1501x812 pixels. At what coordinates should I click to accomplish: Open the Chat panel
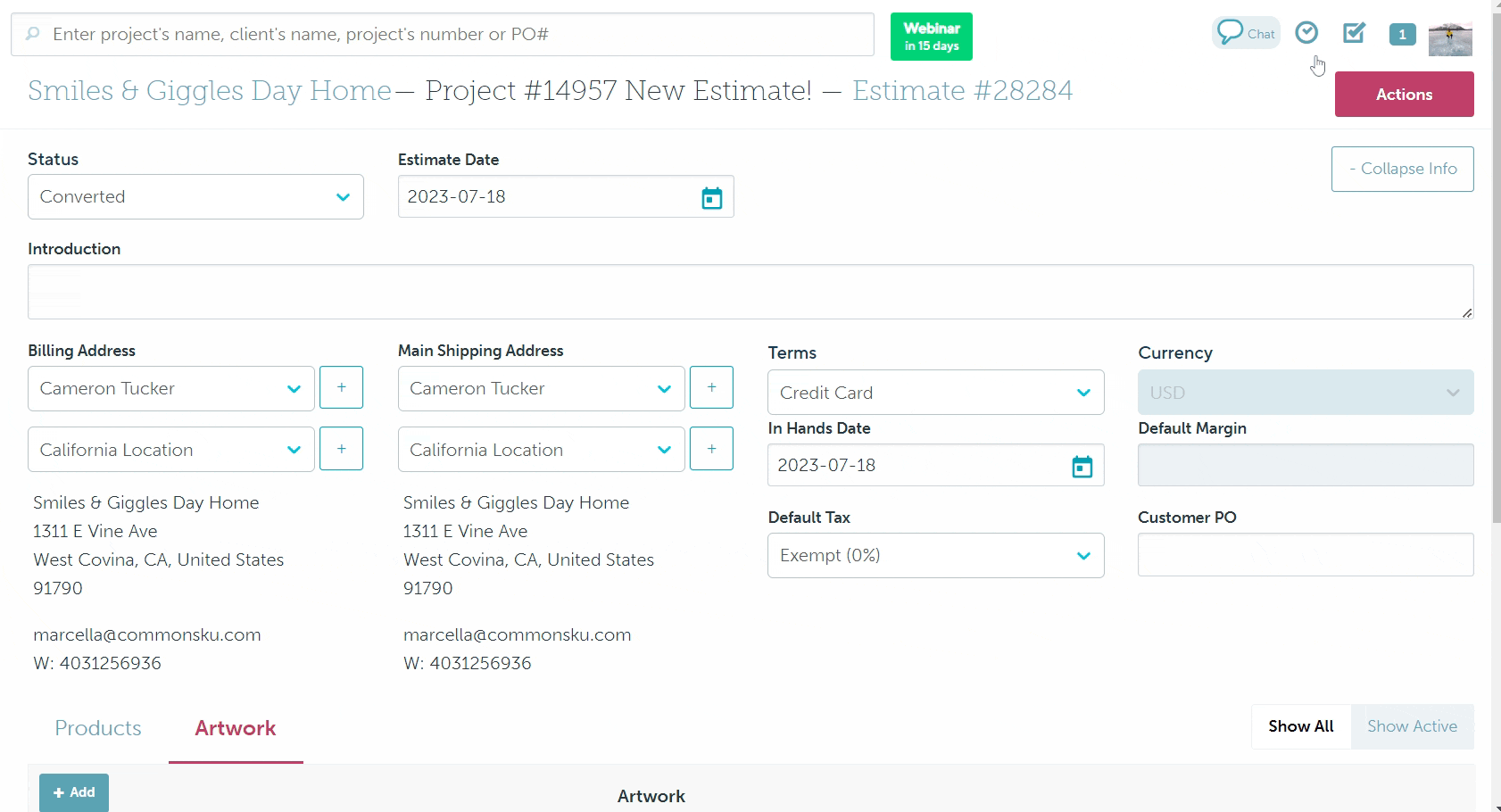coord(1246,33)
